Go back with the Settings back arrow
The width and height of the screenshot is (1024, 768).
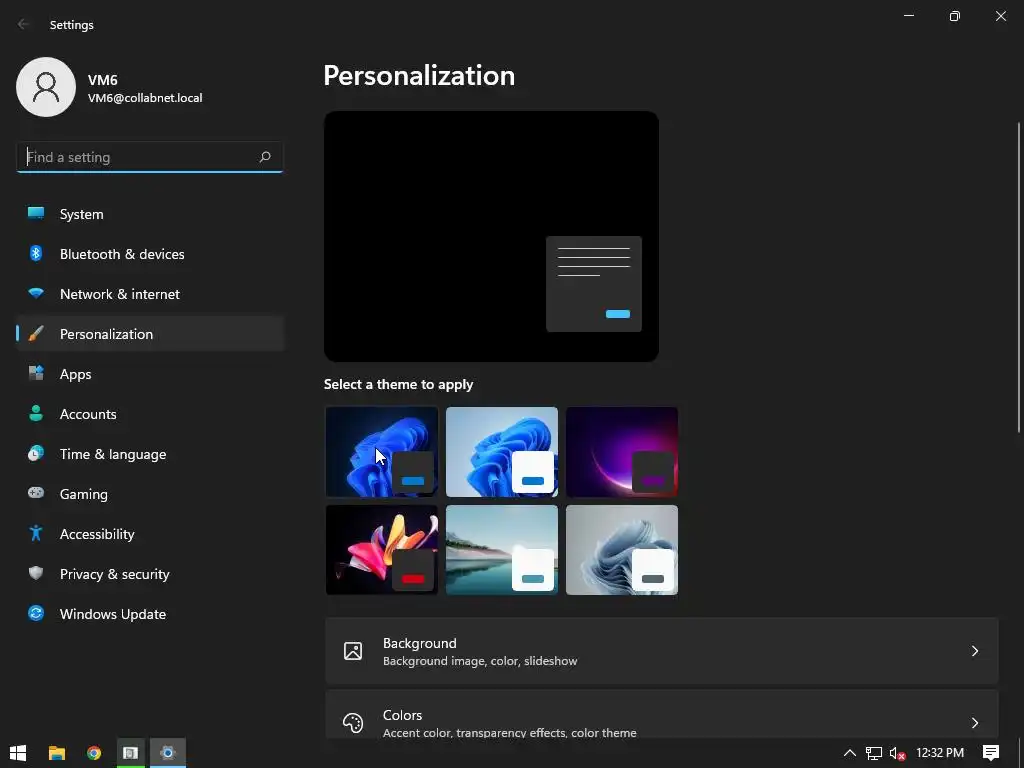(24, 24)
